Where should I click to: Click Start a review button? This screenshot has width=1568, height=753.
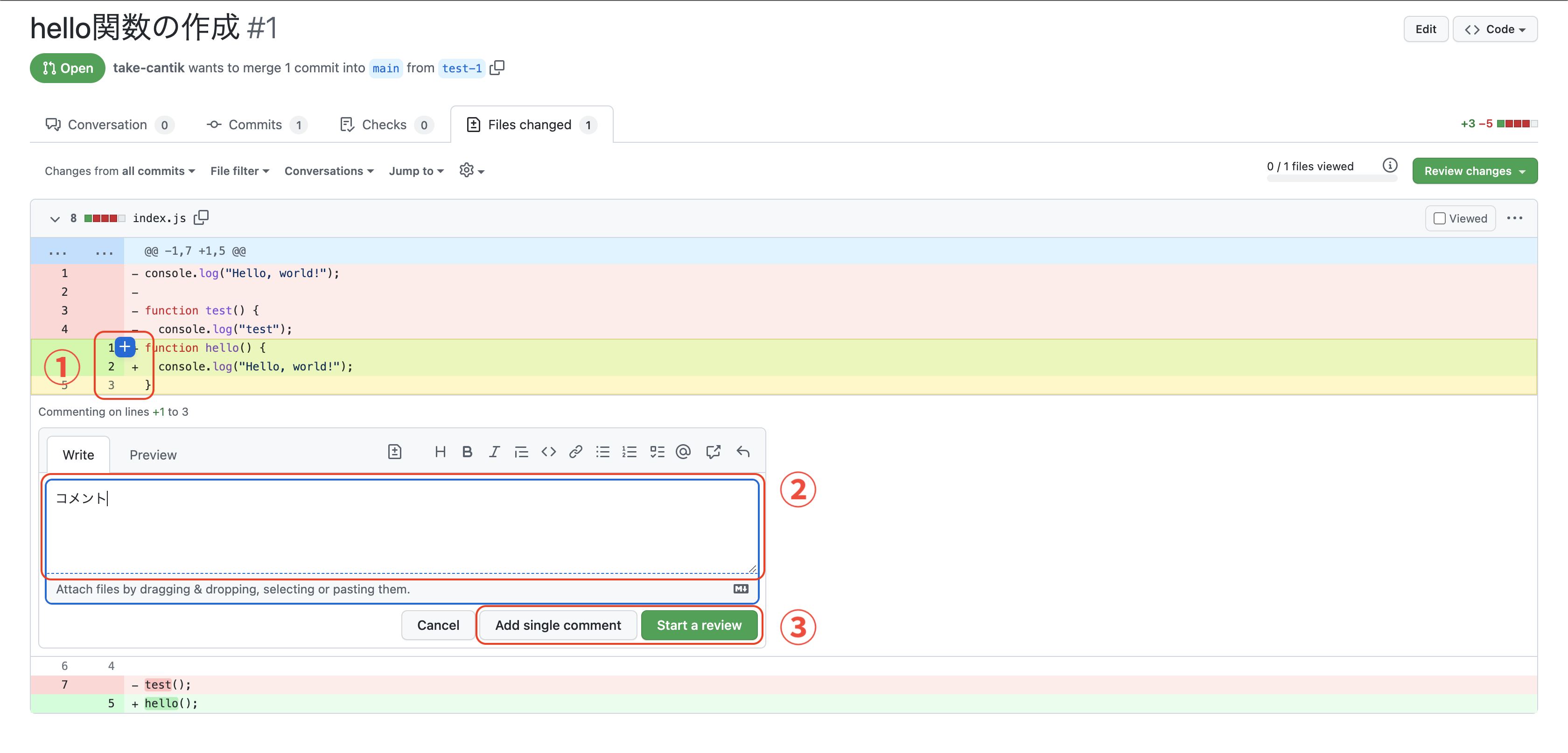point(699,625)
